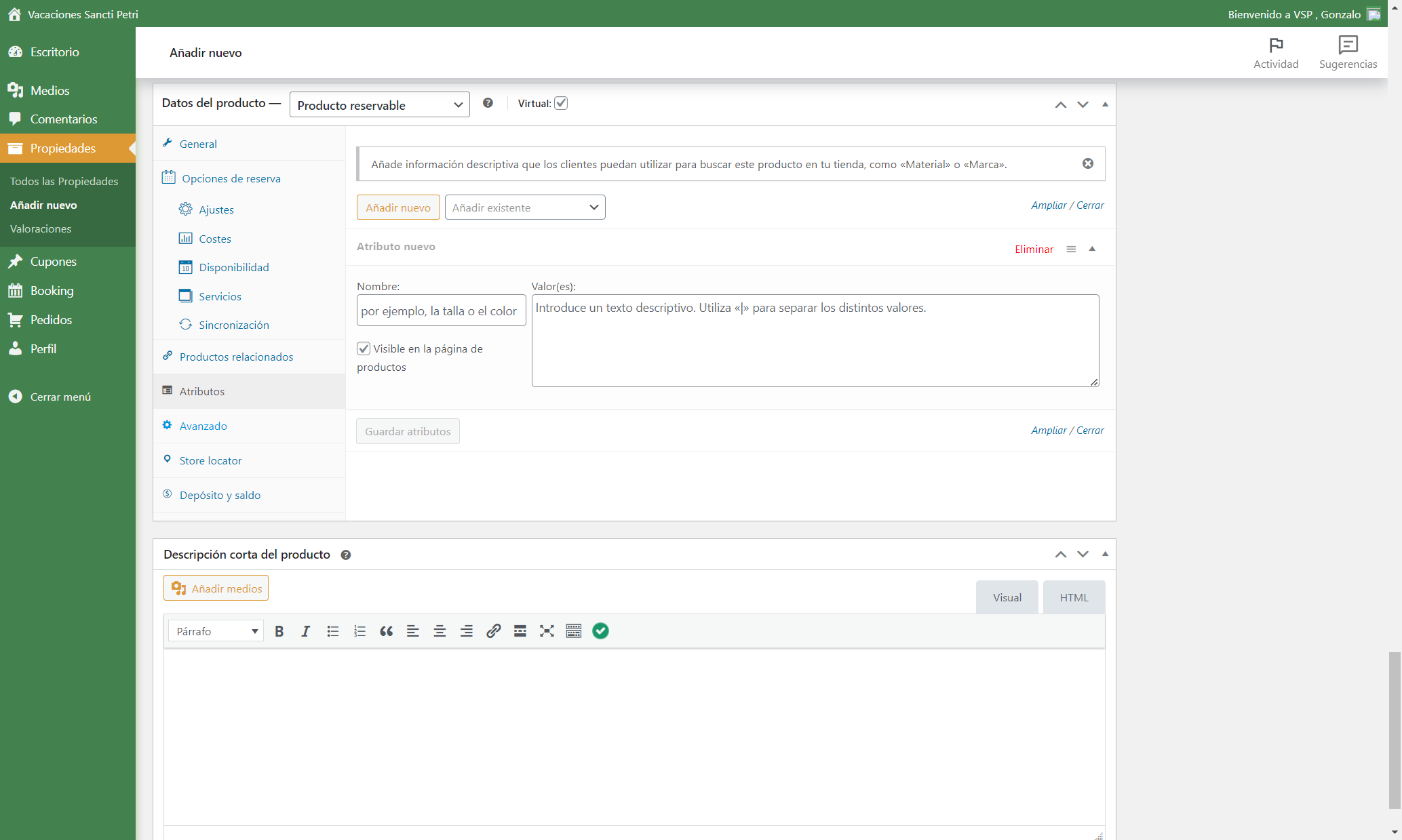Viewport: 1402px width, 840px height.
Task: Align text left in editor
Action: [x=412, y=631]
